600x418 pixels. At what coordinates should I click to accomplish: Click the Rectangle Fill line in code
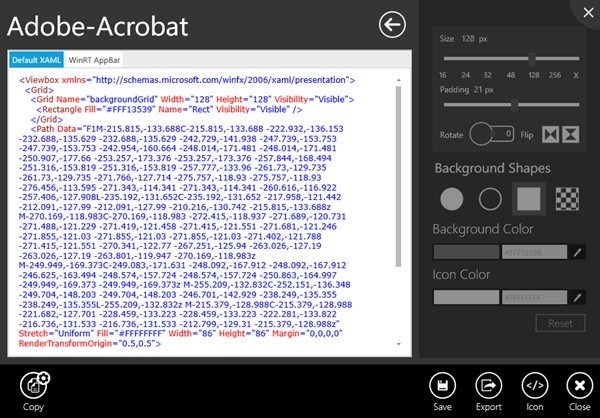tap(169, 109)
